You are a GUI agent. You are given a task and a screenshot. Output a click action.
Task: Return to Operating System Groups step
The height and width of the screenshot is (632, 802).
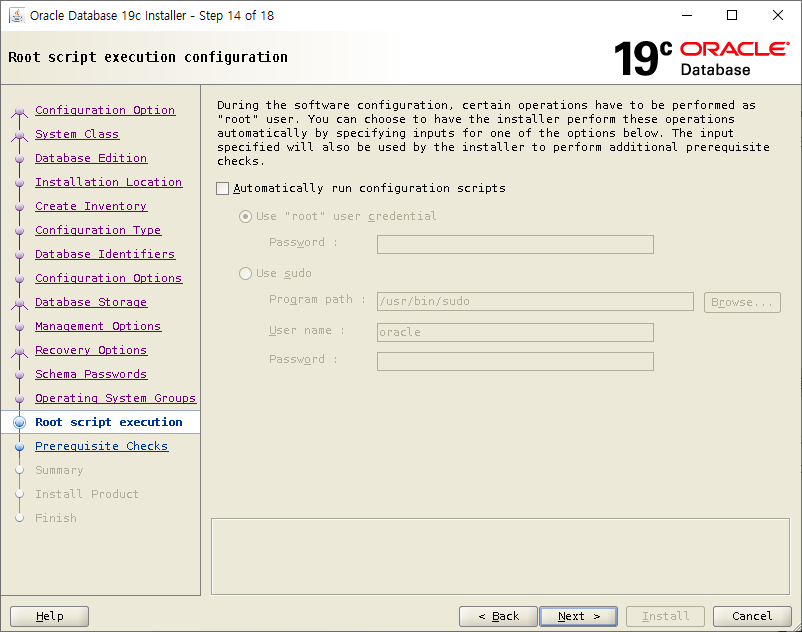[x=115, y=398]
